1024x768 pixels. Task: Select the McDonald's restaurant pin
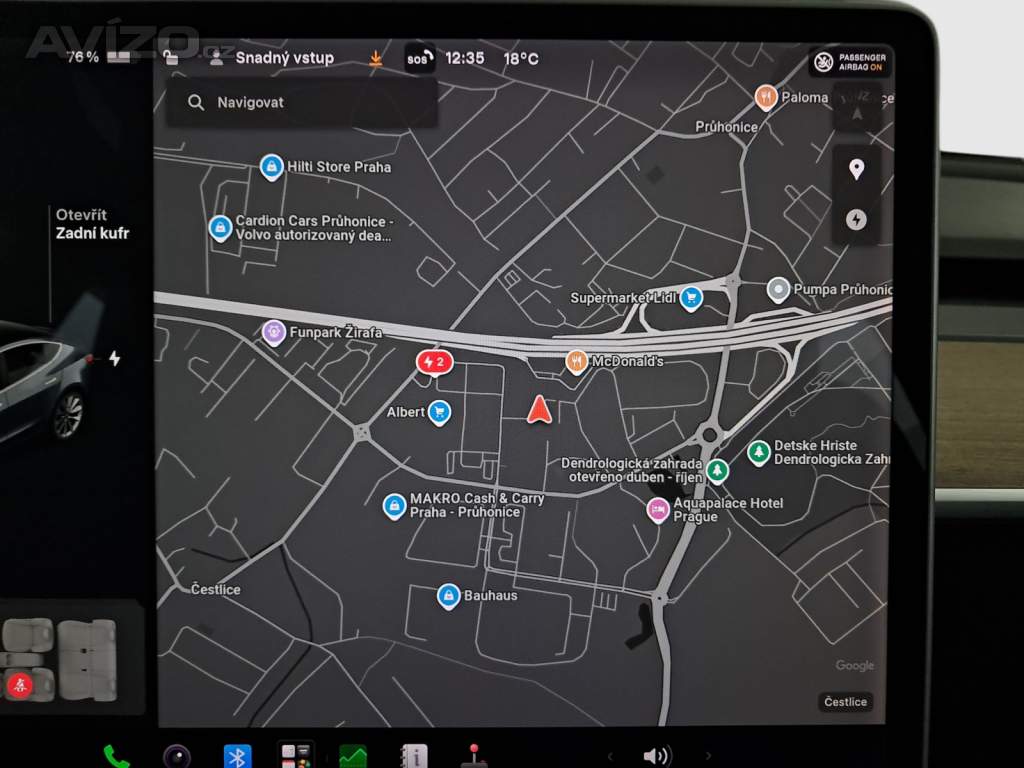[x=576, y=362]
